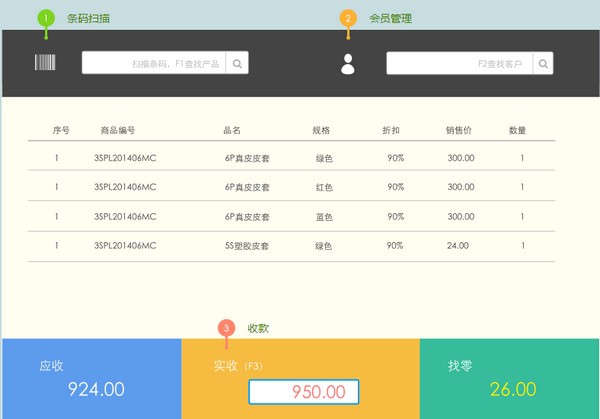Viewport: 600px width, 419px height.
Task: Select the 红色 6P真皮皮套 row
Action: tap(290, 187)
